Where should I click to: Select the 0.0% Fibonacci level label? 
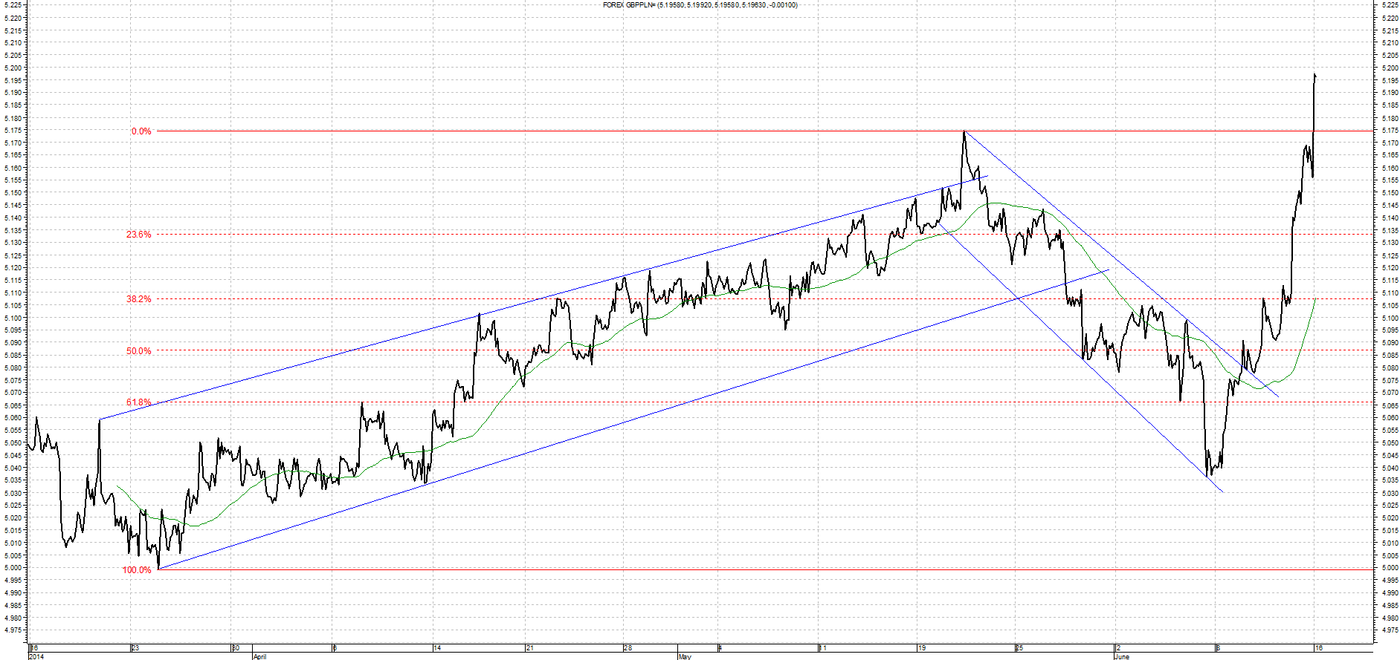coord(141,131)
